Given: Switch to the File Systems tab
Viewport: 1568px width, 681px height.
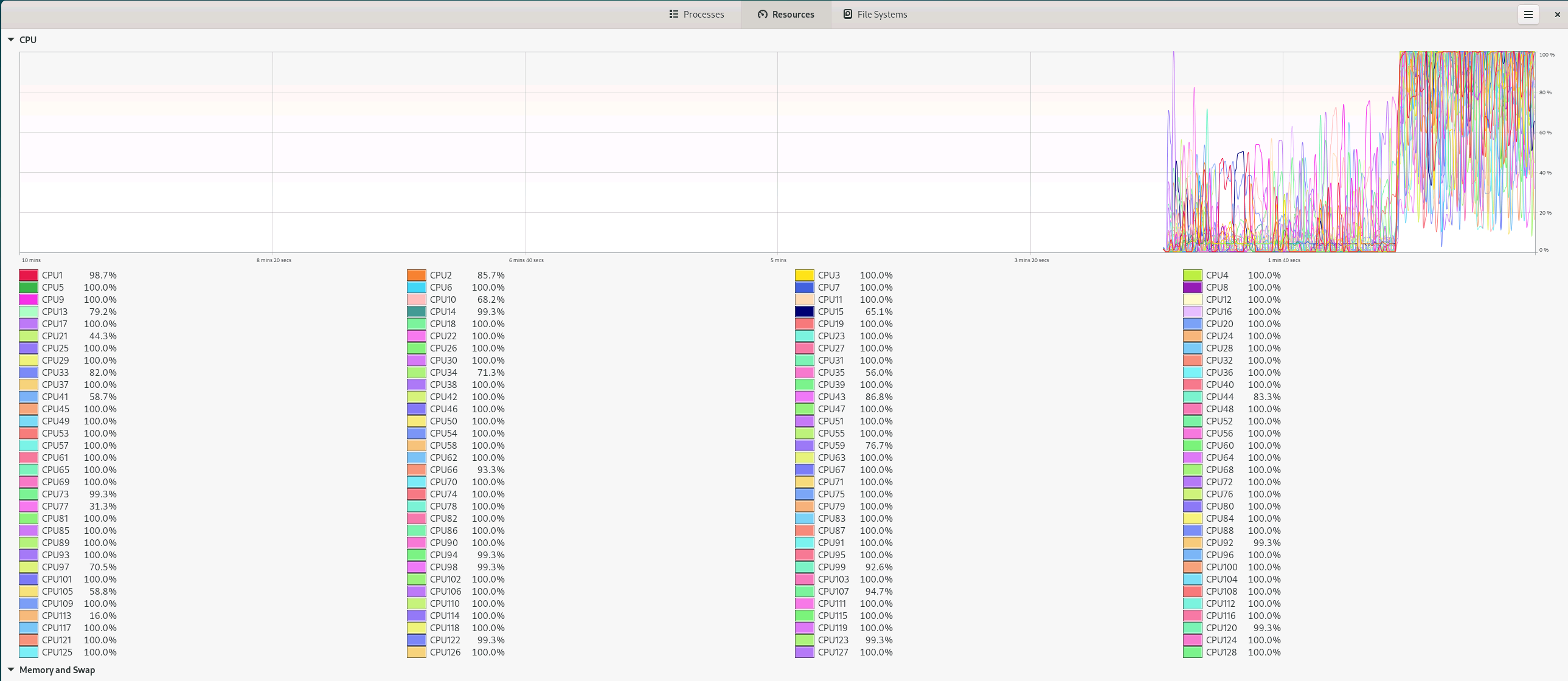Looking at the screenshot, I should point(875,14).
